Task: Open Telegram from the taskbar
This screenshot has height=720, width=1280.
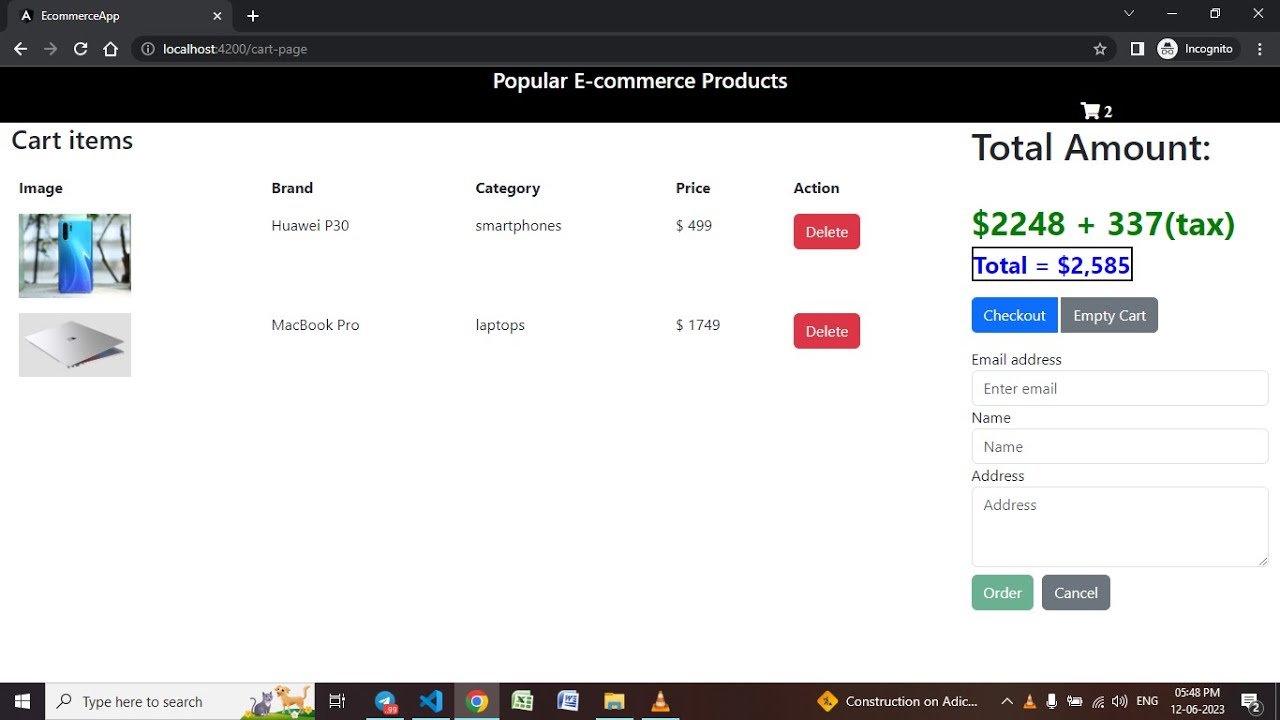Action: point(386,701)
